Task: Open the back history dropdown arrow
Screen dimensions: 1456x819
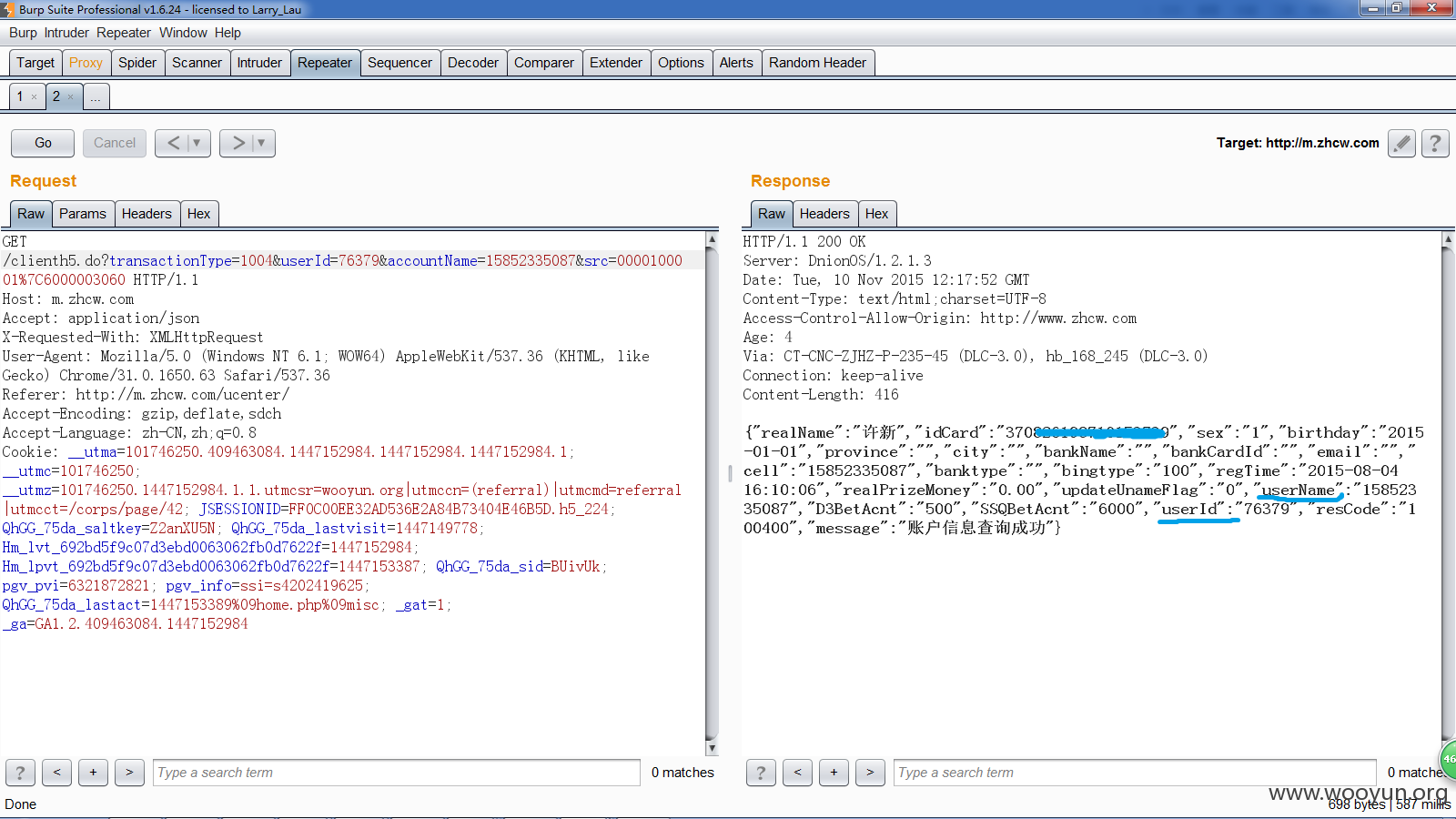Action: coord(197,143)
